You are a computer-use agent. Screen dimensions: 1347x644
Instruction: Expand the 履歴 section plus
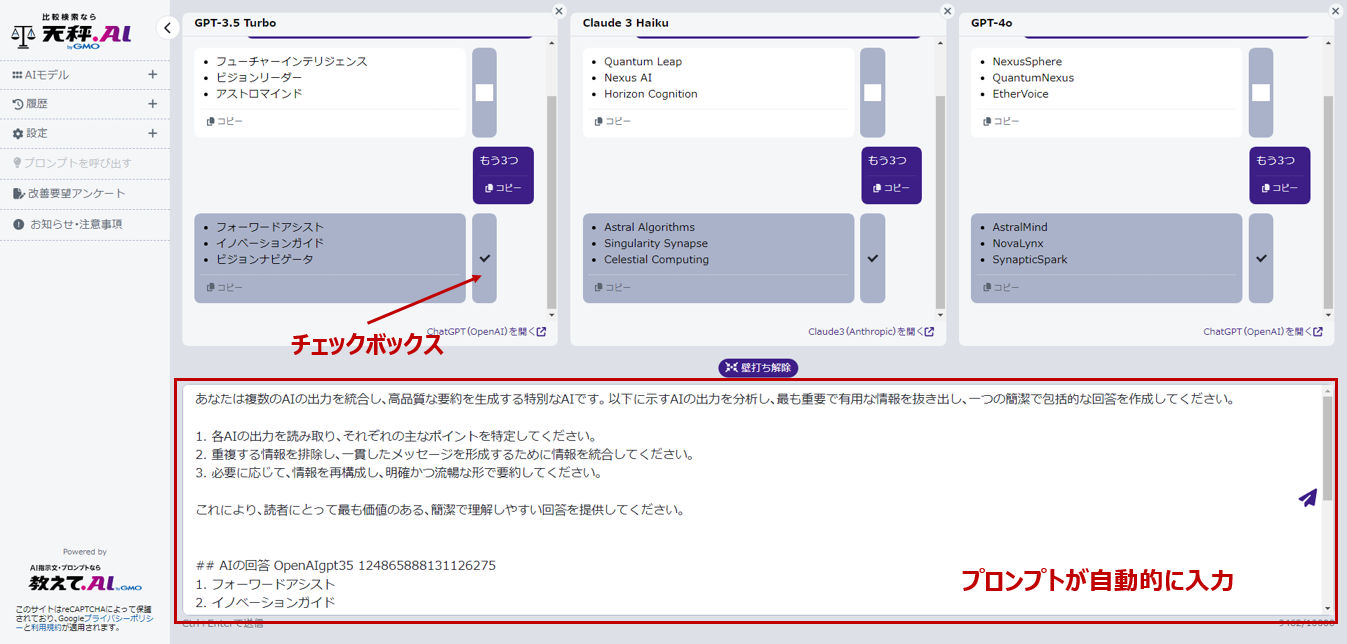153,103
